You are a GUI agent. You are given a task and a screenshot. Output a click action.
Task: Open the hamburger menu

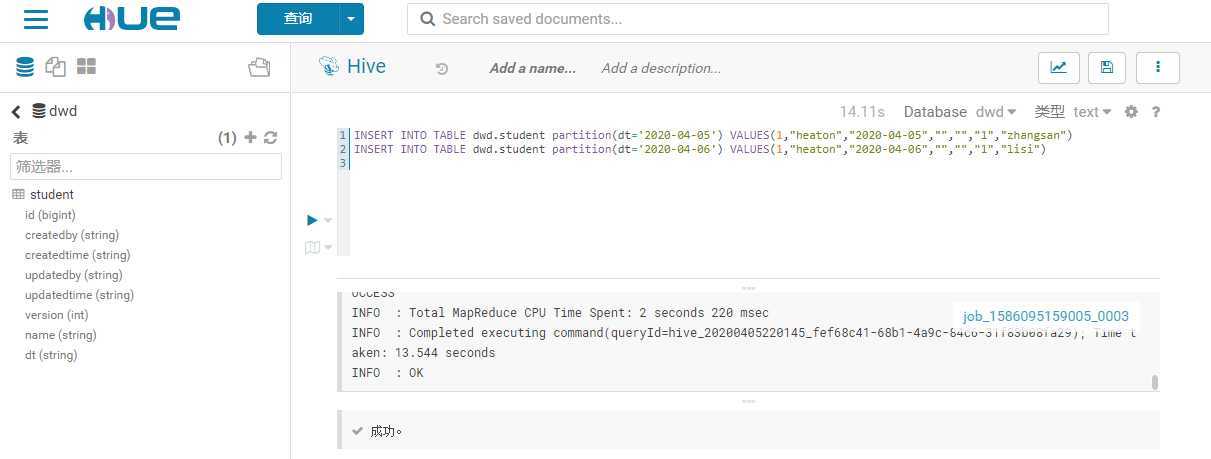36,19
